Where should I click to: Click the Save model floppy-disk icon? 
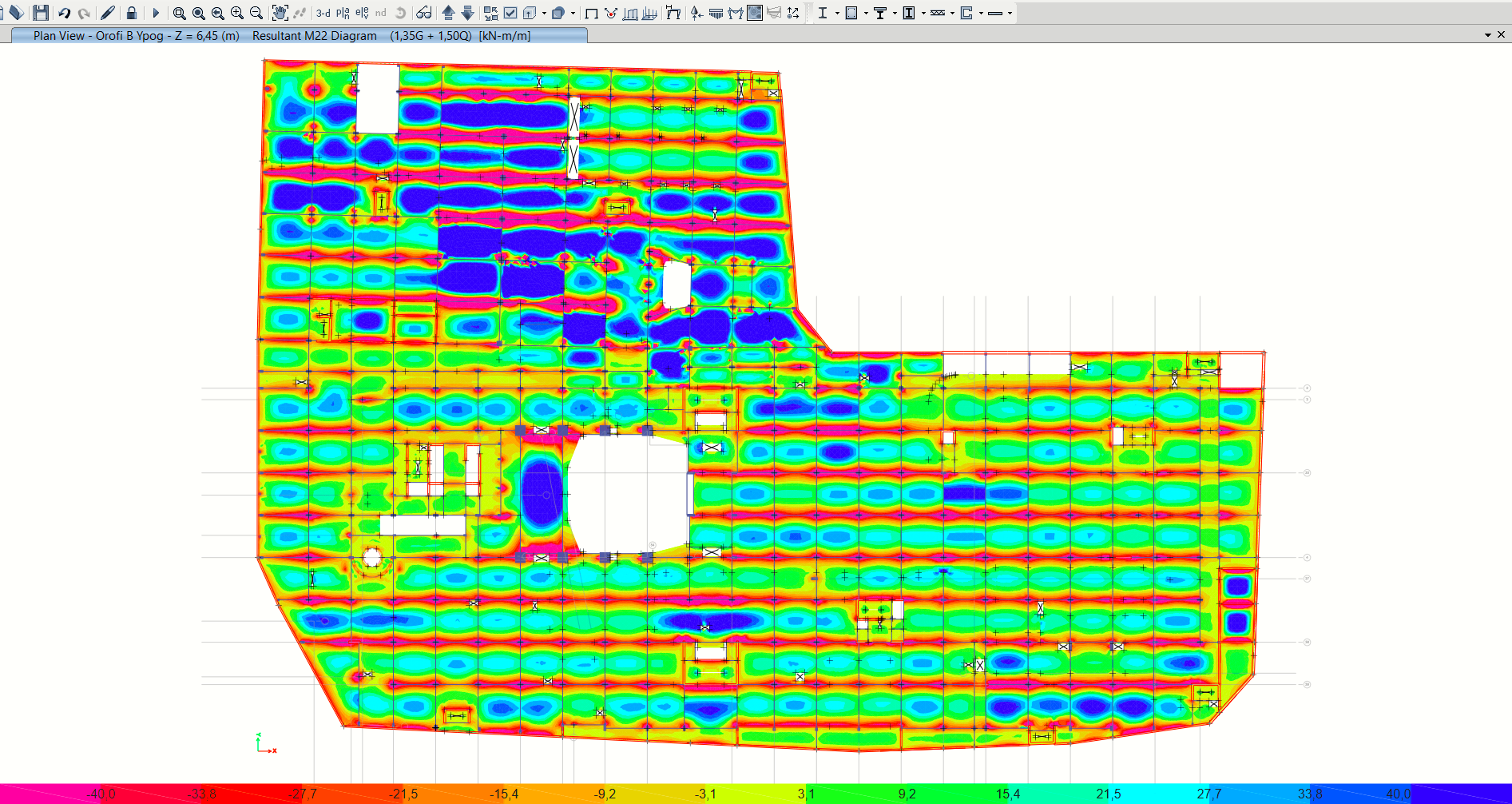tap(40, 13)
